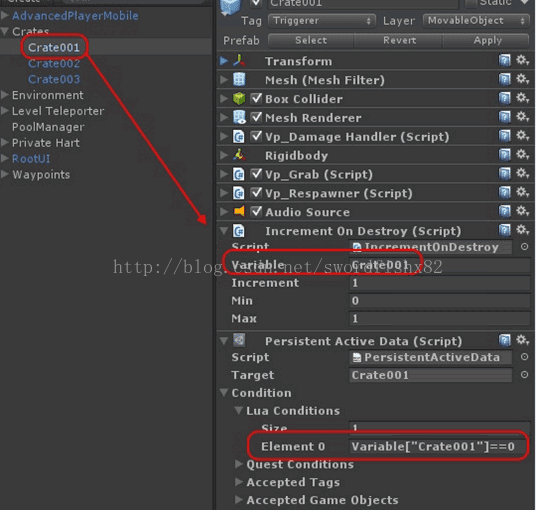The image size is (536, 512).
Task: Open help for Box Collider component
Action: pyautogui.click(x=505, y=98)
